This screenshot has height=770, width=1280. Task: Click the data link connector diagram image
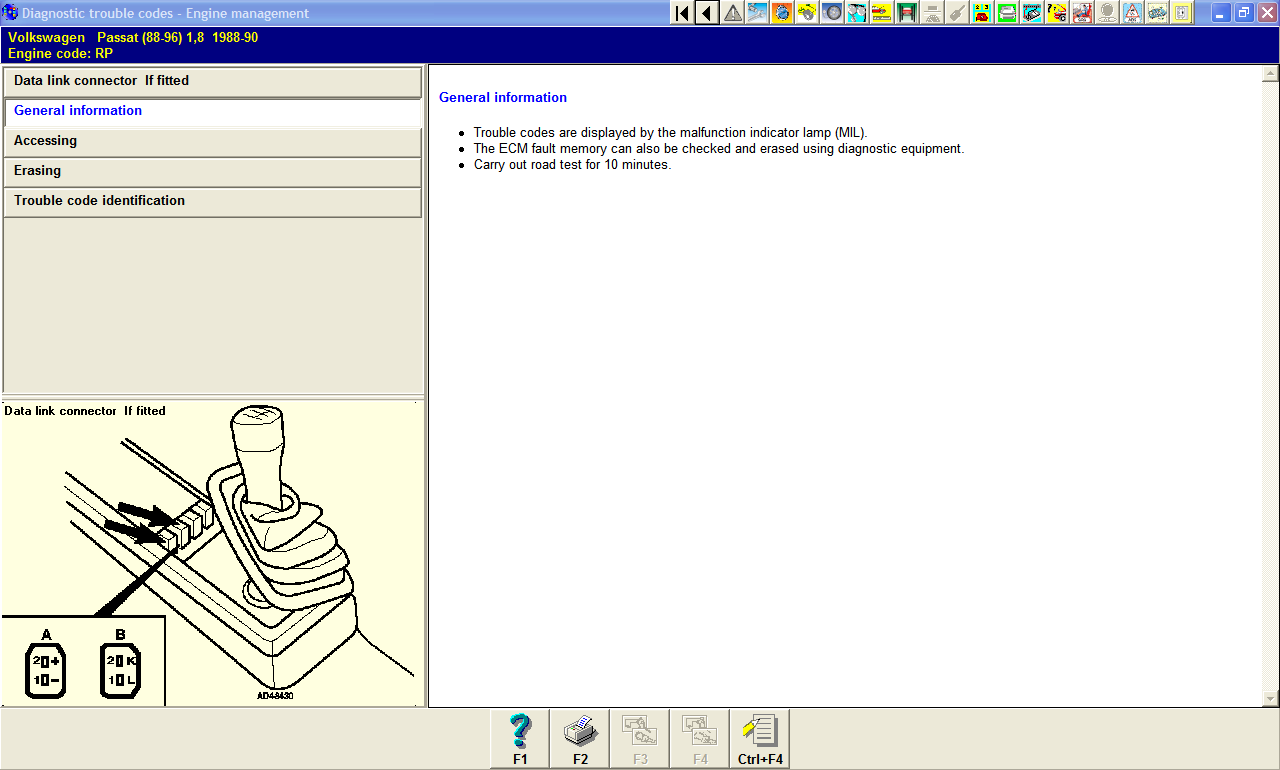click(212, 555)
